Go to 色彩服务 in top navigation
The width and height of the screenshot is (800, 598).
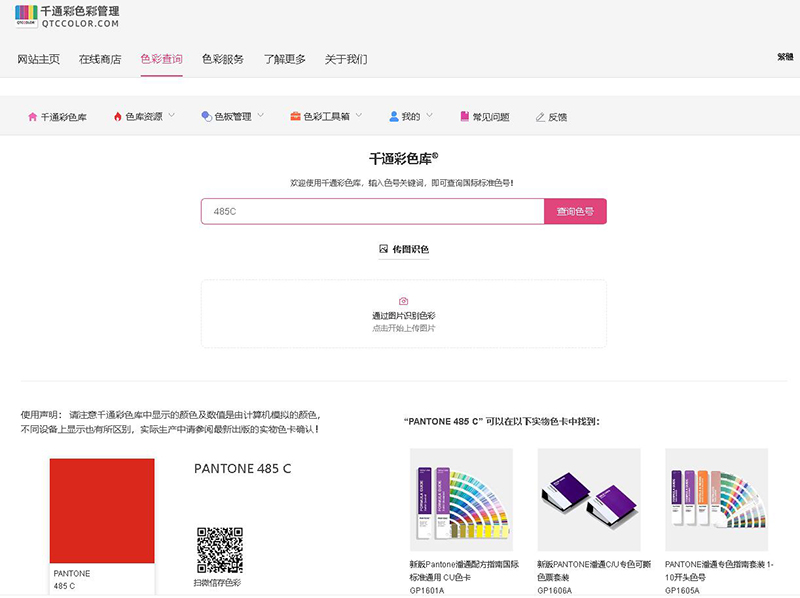click(x=222, y=59)
